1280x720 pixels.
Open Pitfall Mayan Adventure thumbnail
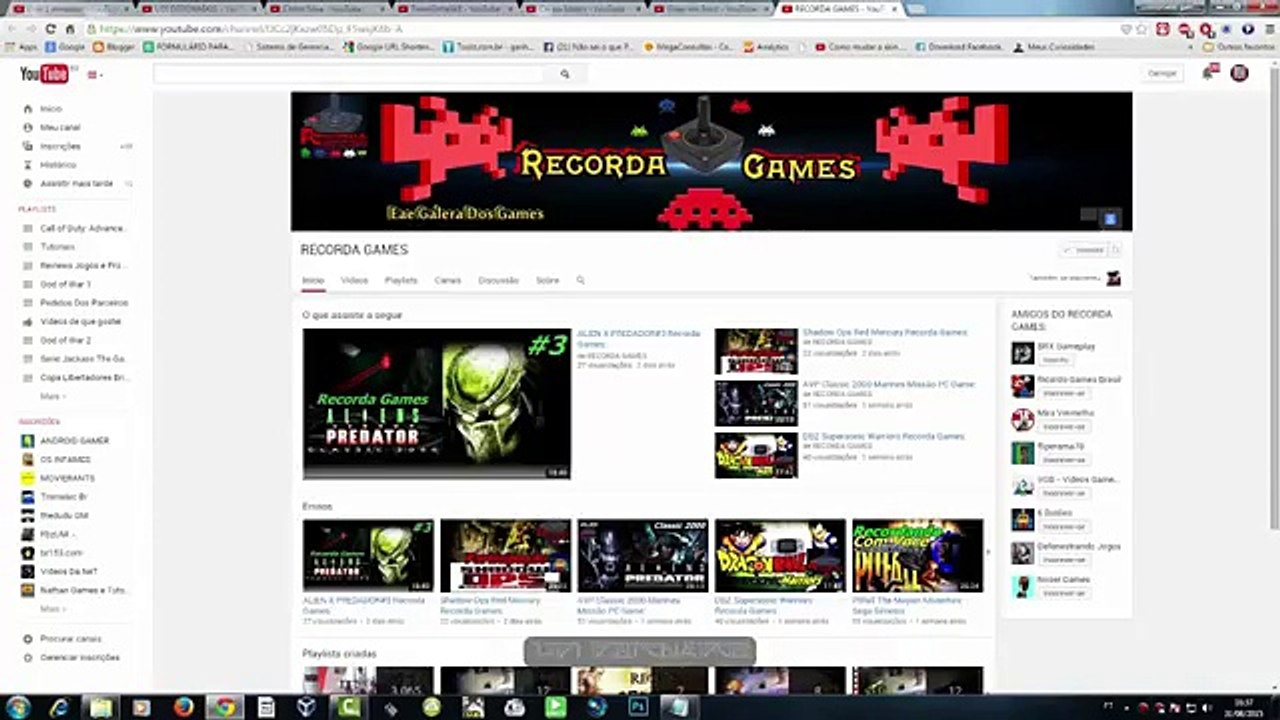(917, 555)
